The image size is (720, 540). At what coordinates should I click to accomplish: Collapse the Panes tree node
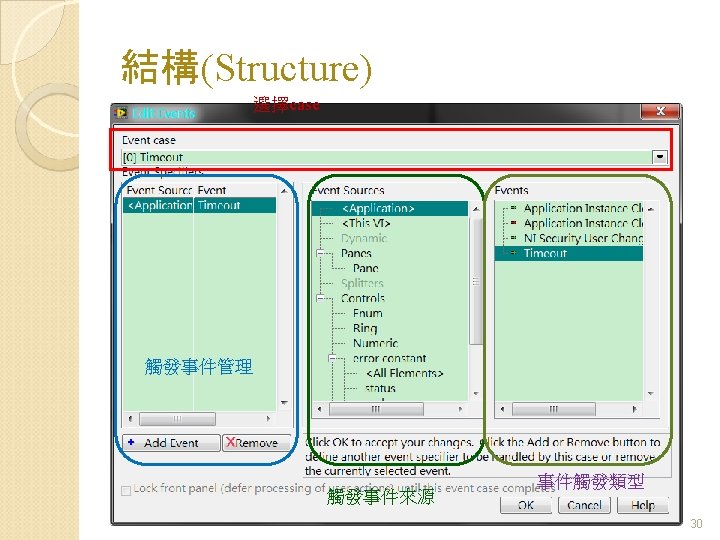(321, 253)
